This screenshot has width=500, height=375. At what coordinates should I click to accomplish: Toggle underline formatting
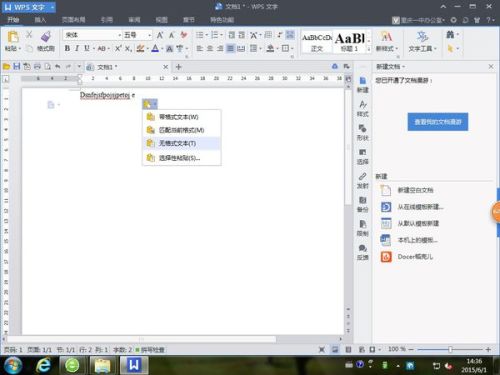[87, 48]
